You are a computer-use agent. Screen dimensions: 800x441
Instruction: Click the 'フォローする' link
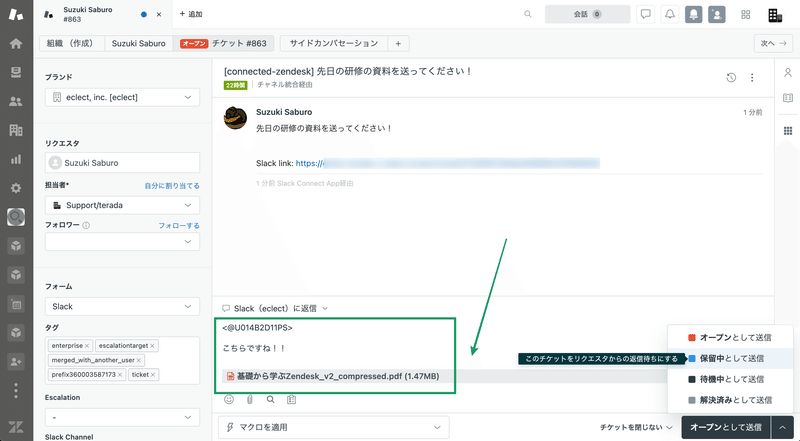pos(179,226)
